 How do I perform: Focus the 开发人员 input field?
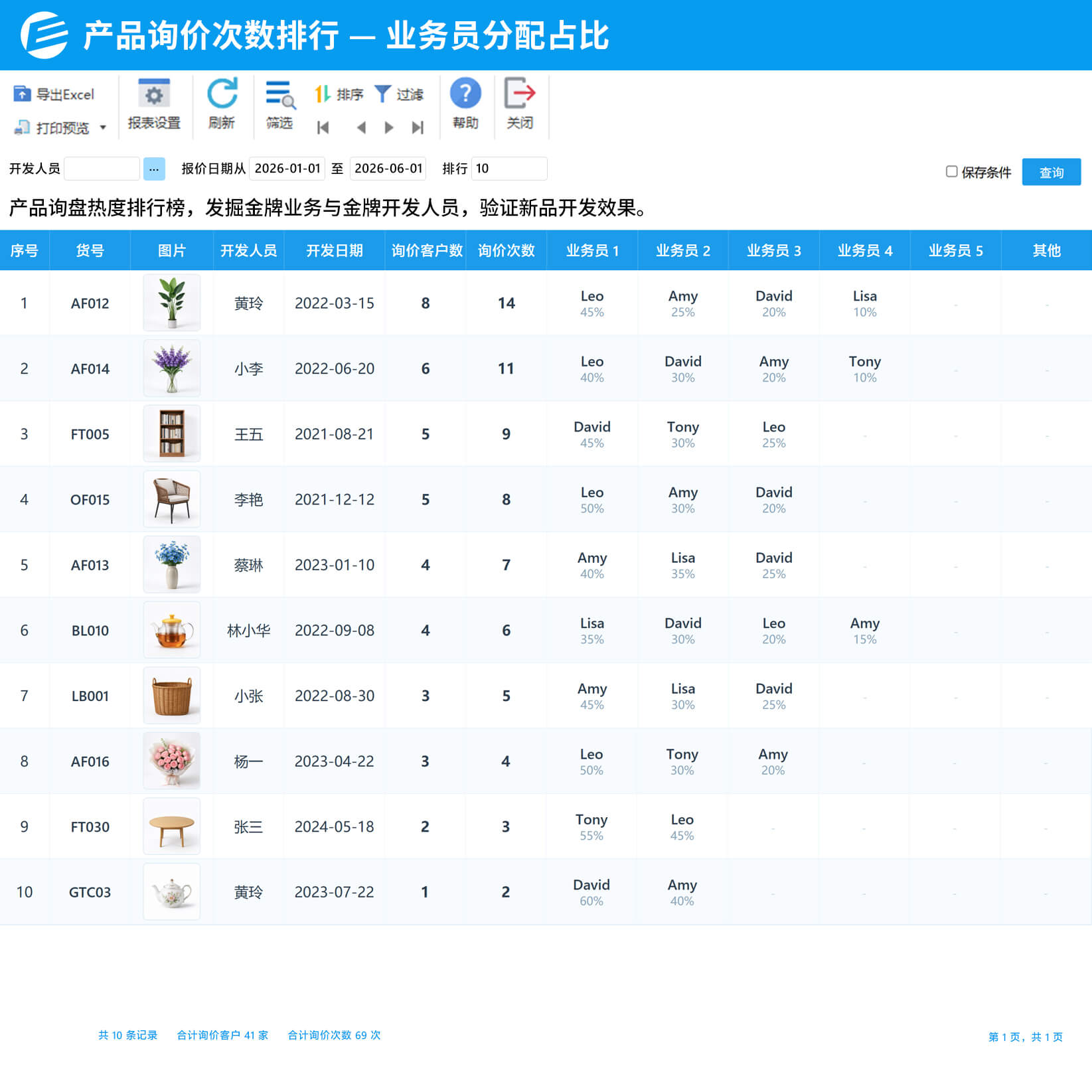click(102, 169)
